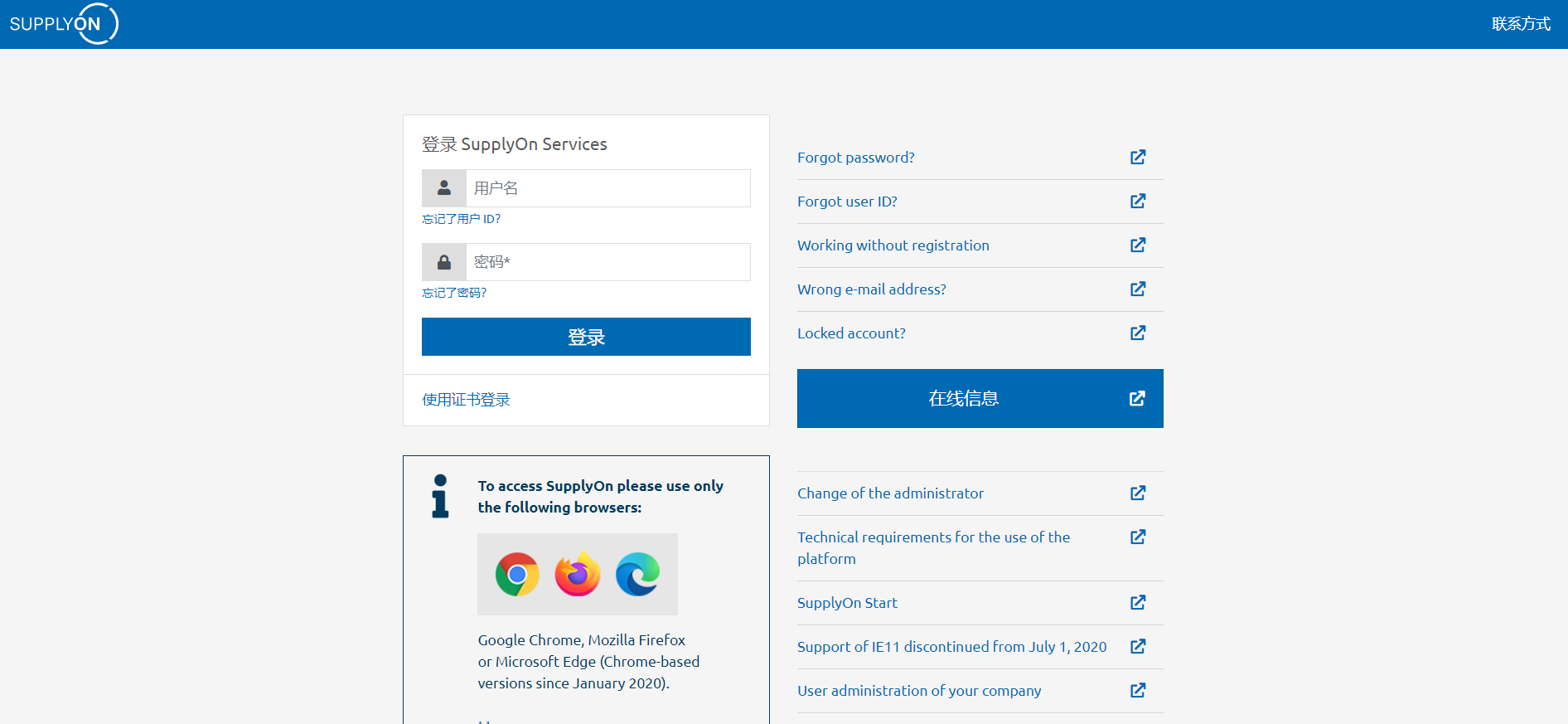This screenshot has width=1568, height=724.
Task: Open the Forgot password? link
Action: 856,158
